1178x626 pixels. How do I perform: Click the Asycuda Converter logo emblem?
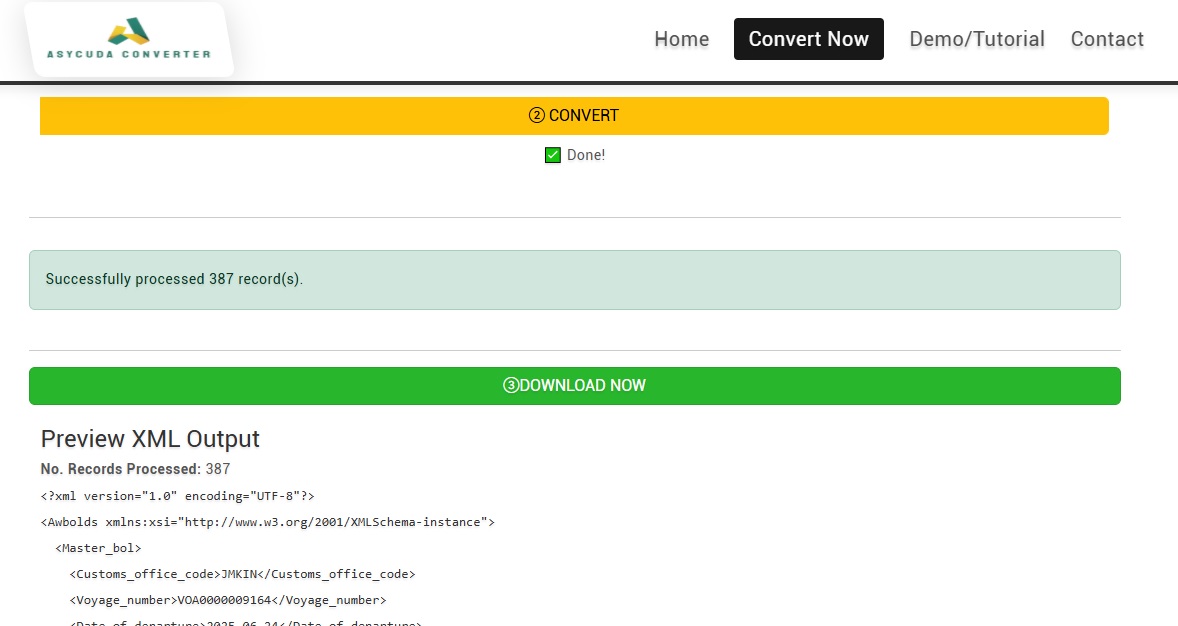128,31
